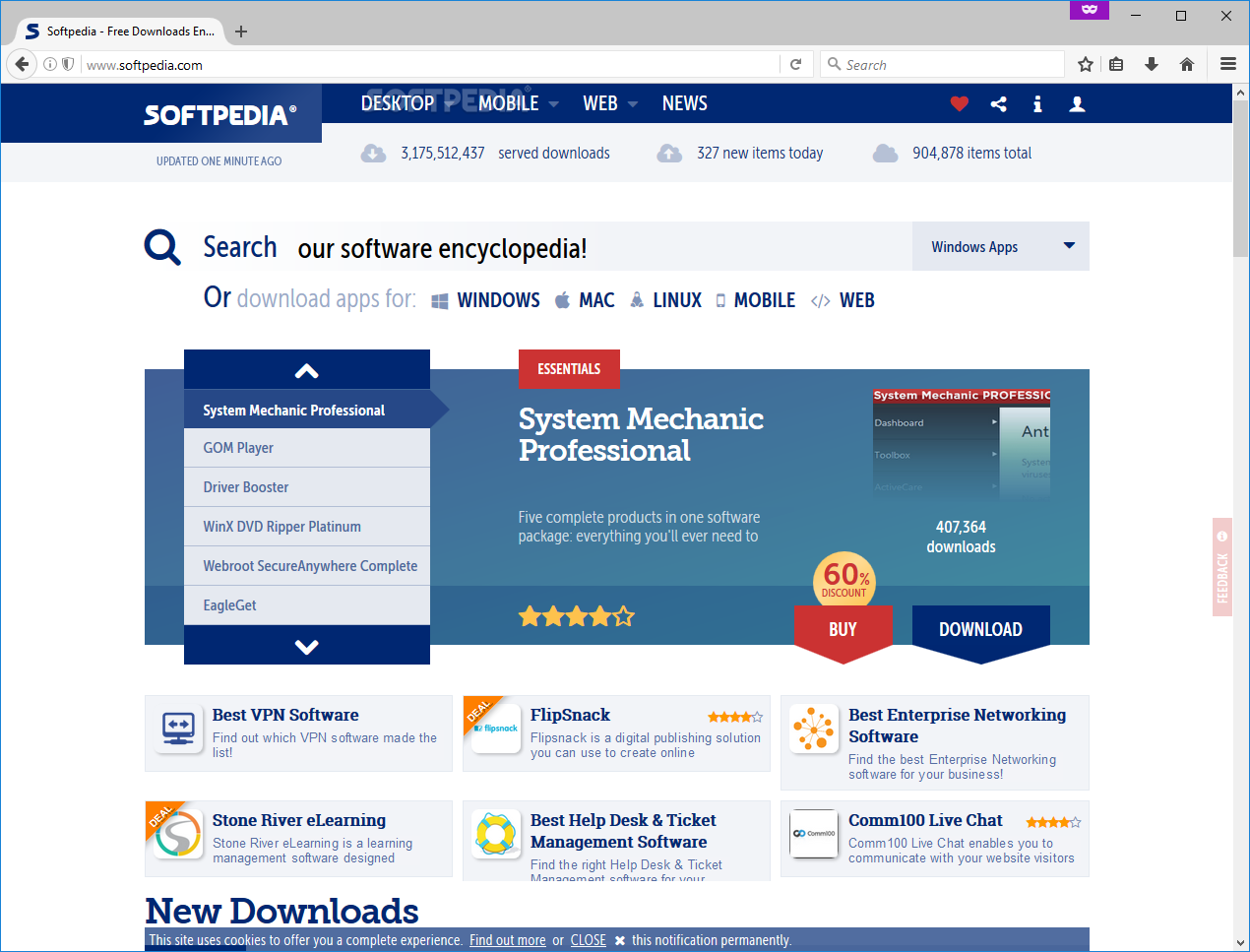Open the Softpedia info icon
The width and height of the screenshot is (1250, 952).
point(1037,103)
